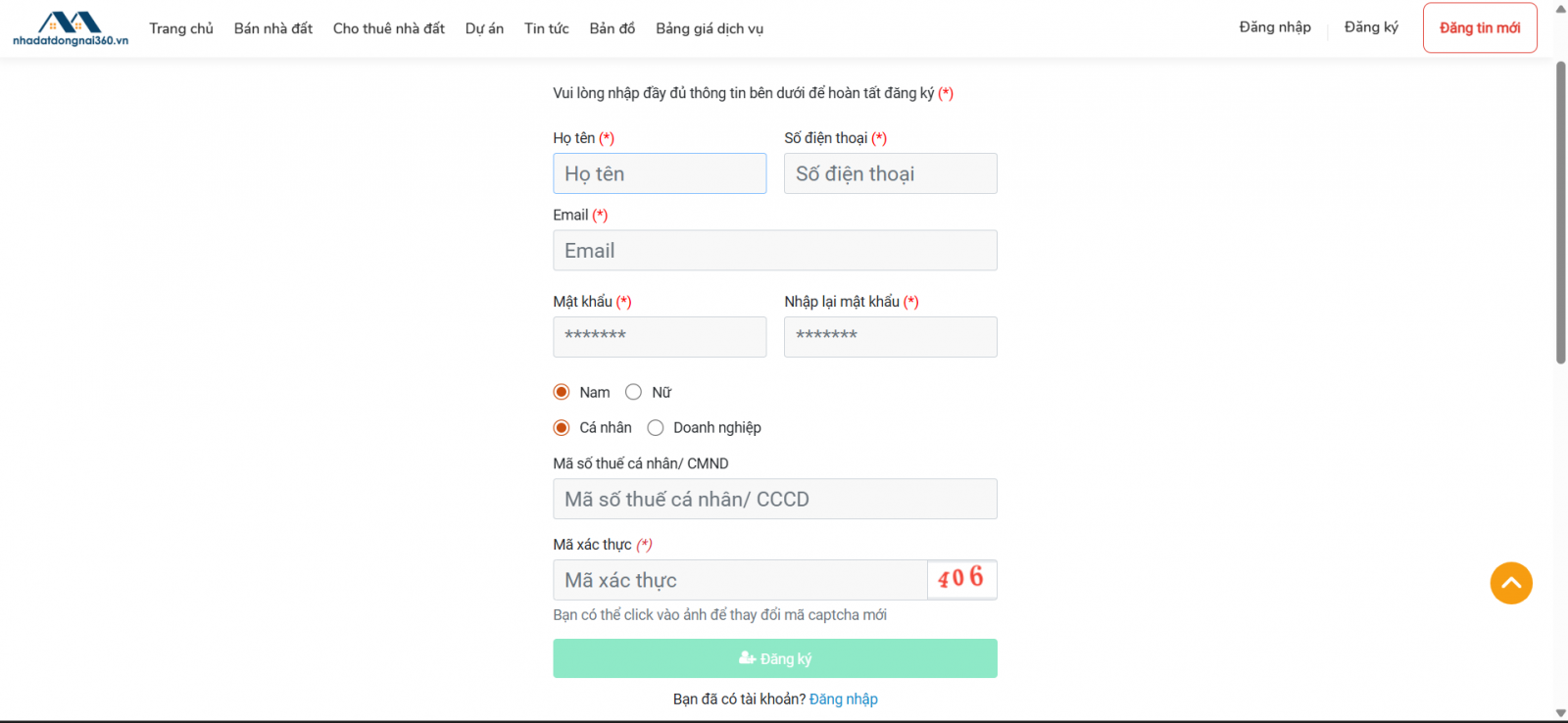This screenshot has width=1568, height=723.
Task: Open the Dự án menu item
Action: [484, 28]
